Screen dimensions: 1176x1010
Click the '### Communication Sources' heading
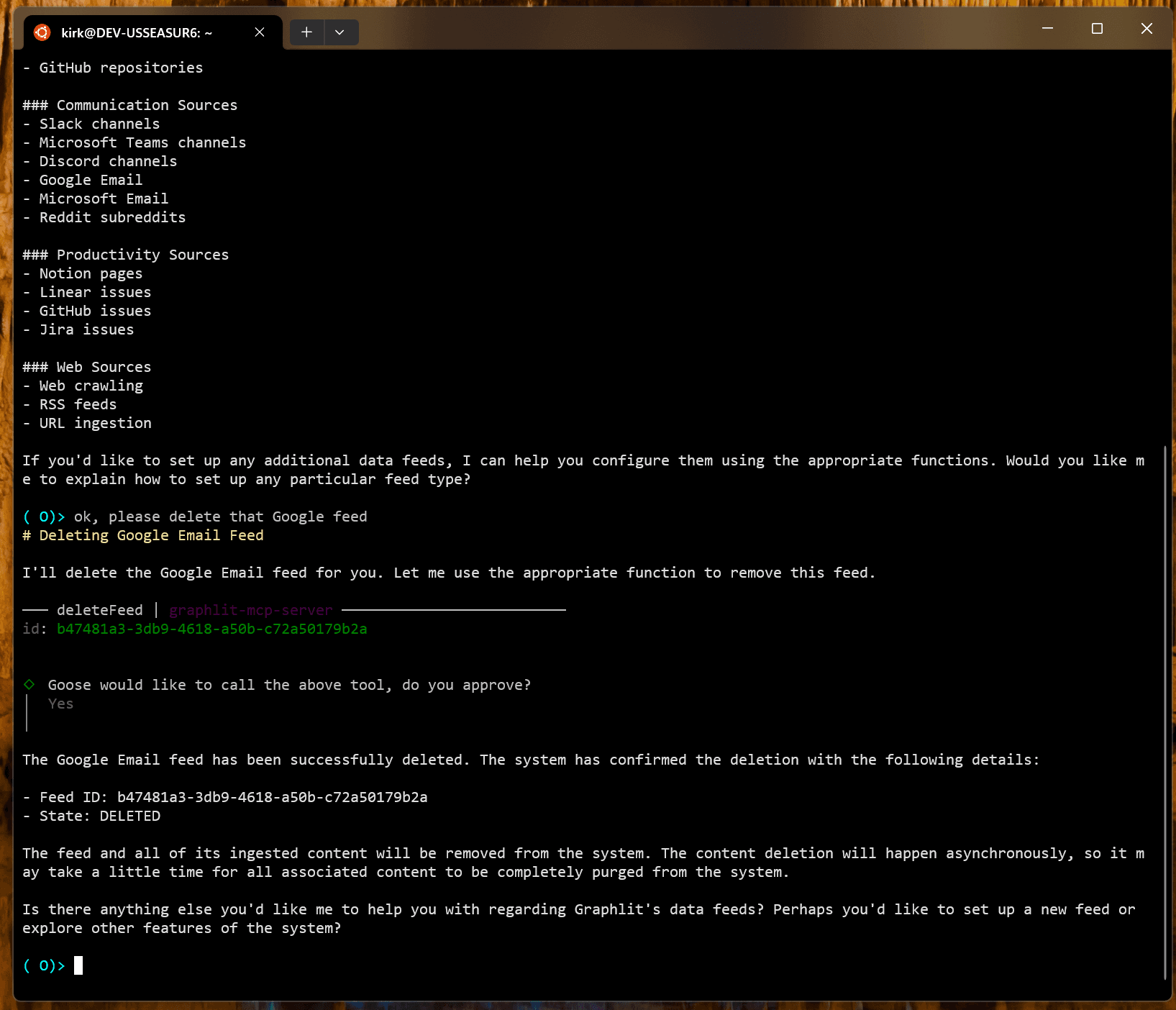[129, 105]
